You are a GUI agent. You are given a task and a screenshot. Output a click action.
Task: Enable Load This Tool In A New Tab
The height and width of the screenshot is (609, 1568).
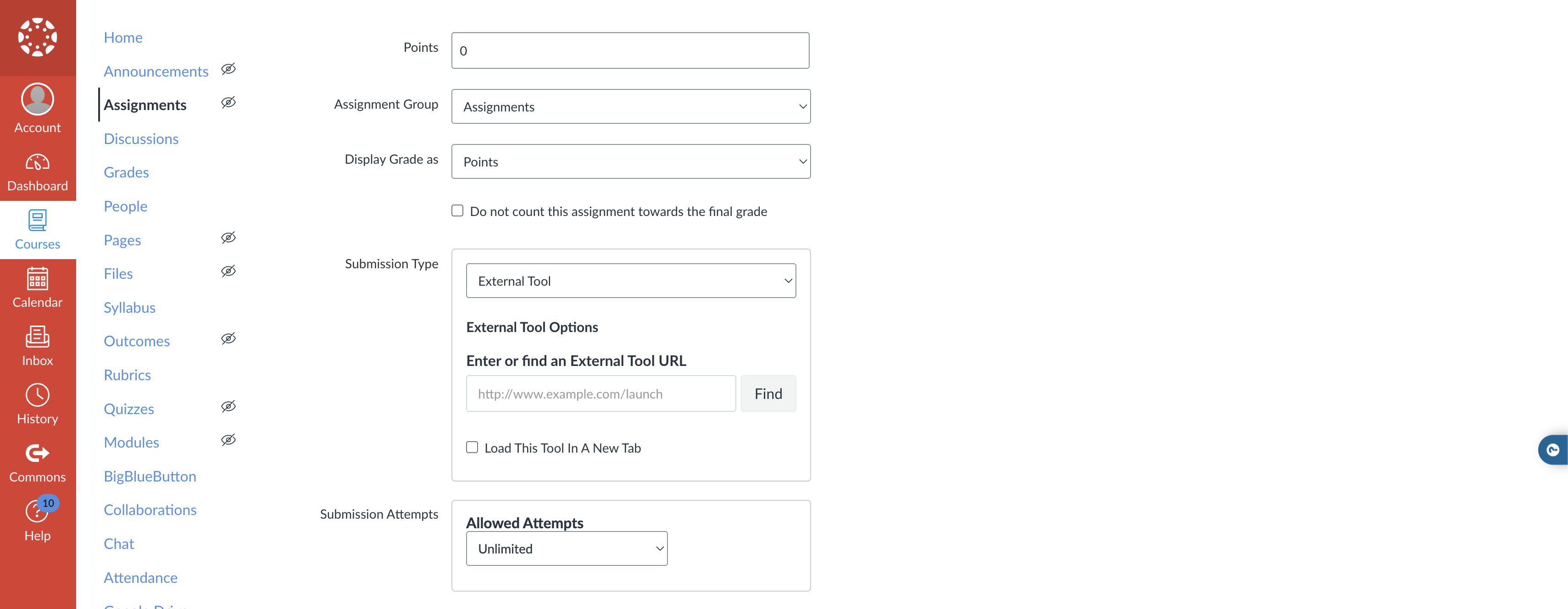[x=472, y=447]
